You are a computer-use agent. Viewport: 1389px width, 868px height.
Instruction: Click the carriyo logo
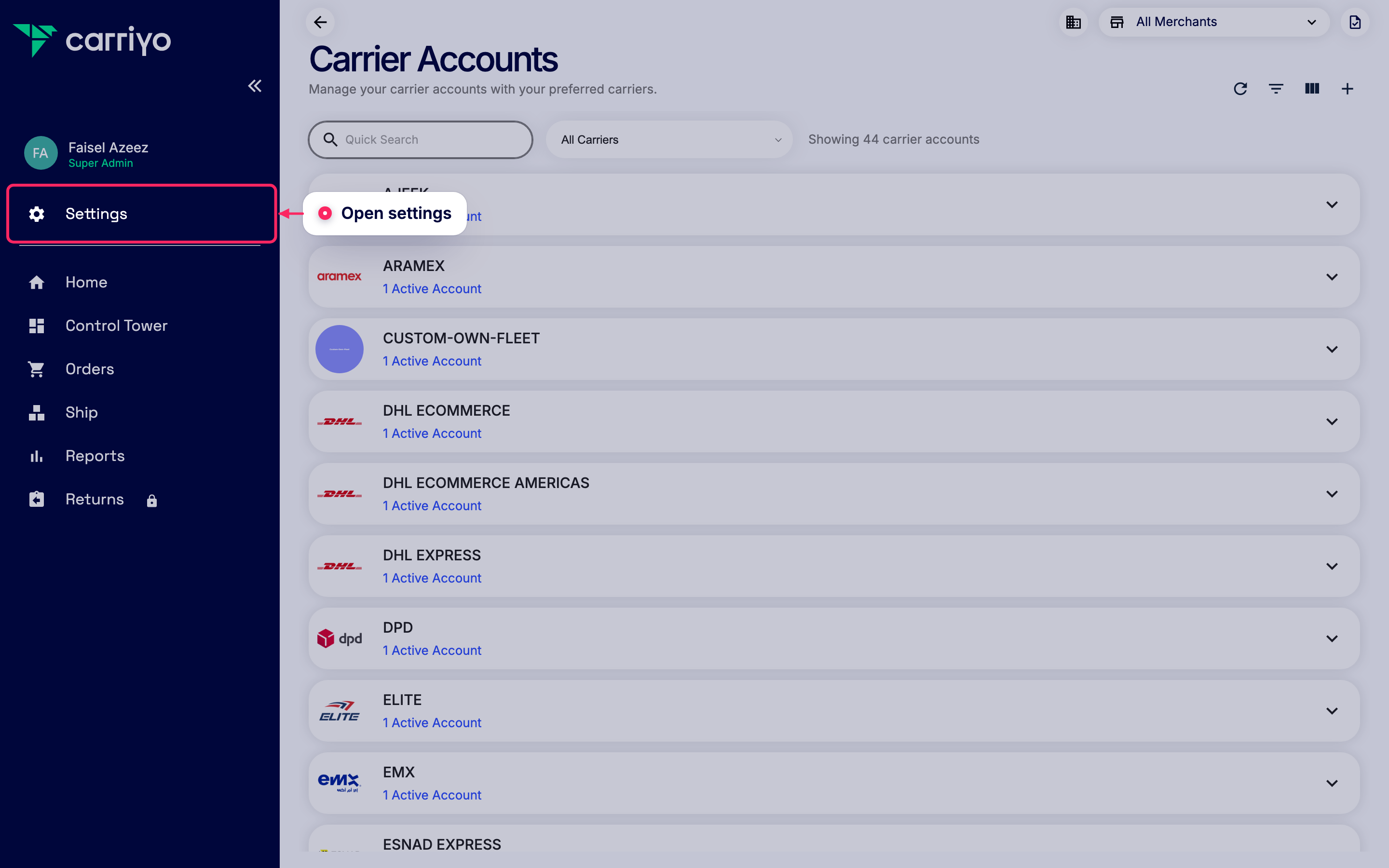[x=92, y=40]
